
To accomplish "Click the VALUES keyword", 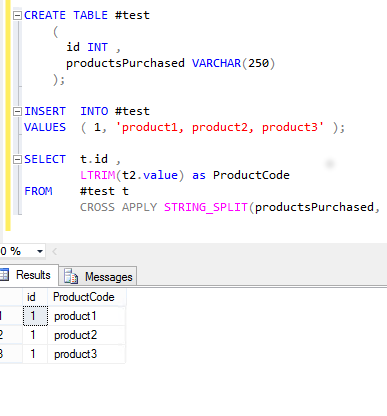I will tap(45, 127).
